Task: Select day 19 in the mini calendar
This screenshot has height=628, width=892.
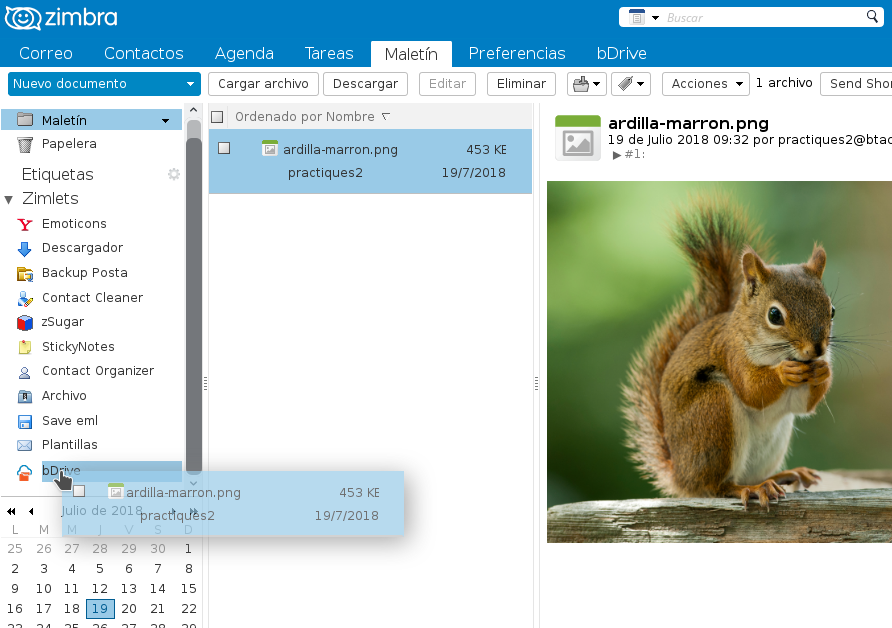Action: click(100, 609)
